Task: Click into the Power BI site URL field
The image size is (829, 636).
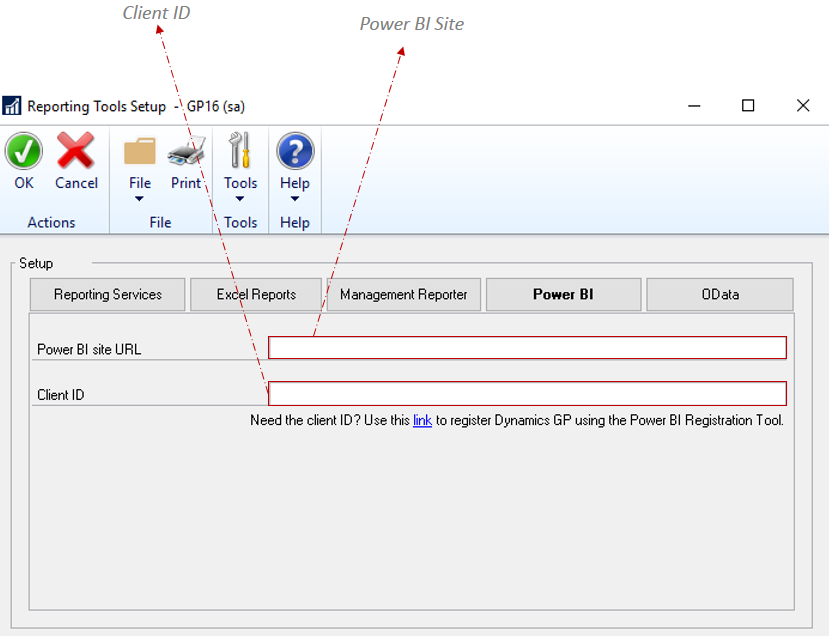Action: click(528, 348)
